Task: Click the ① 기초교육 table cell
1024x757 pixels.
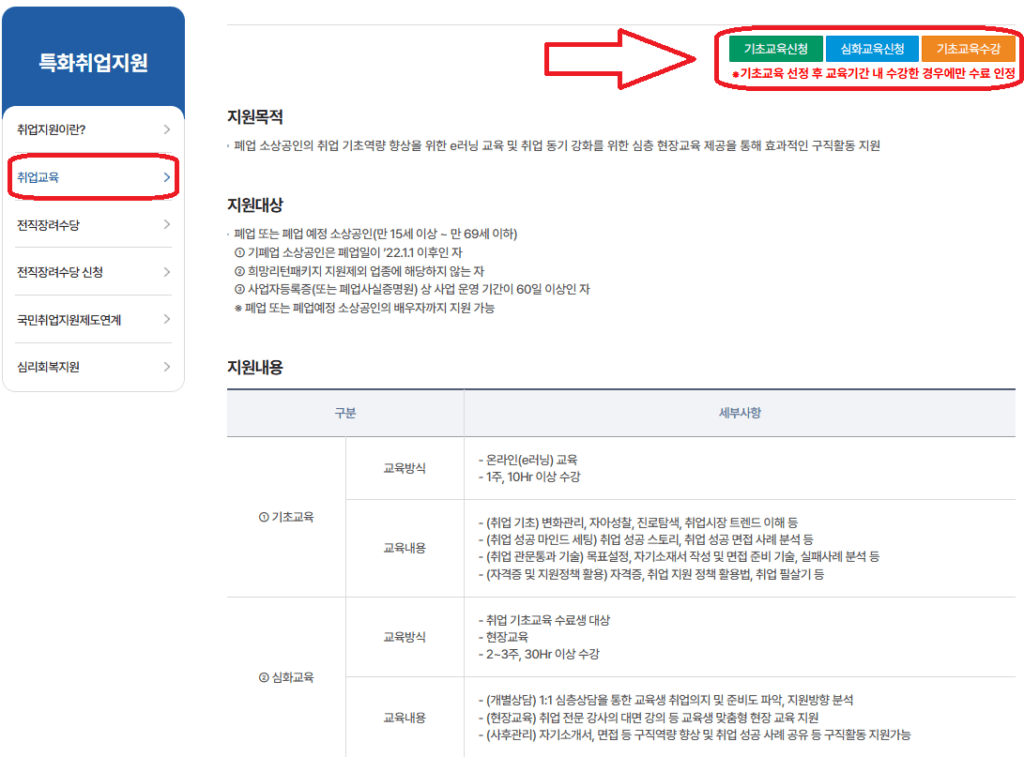Action: pyautogui.click(x=286, y=517)
